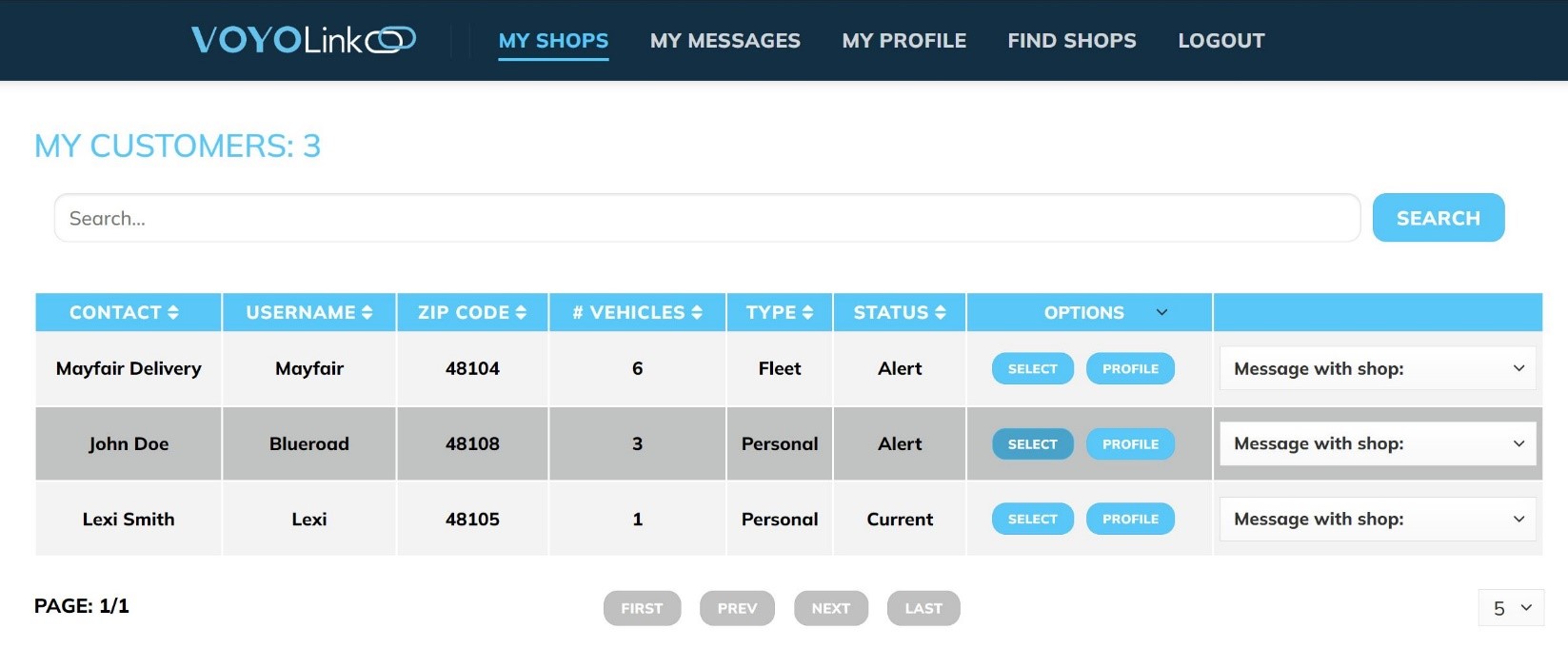The image size is (1568, 668).
Task: Click the VOYOLink logo
Action: coord(303,40)
